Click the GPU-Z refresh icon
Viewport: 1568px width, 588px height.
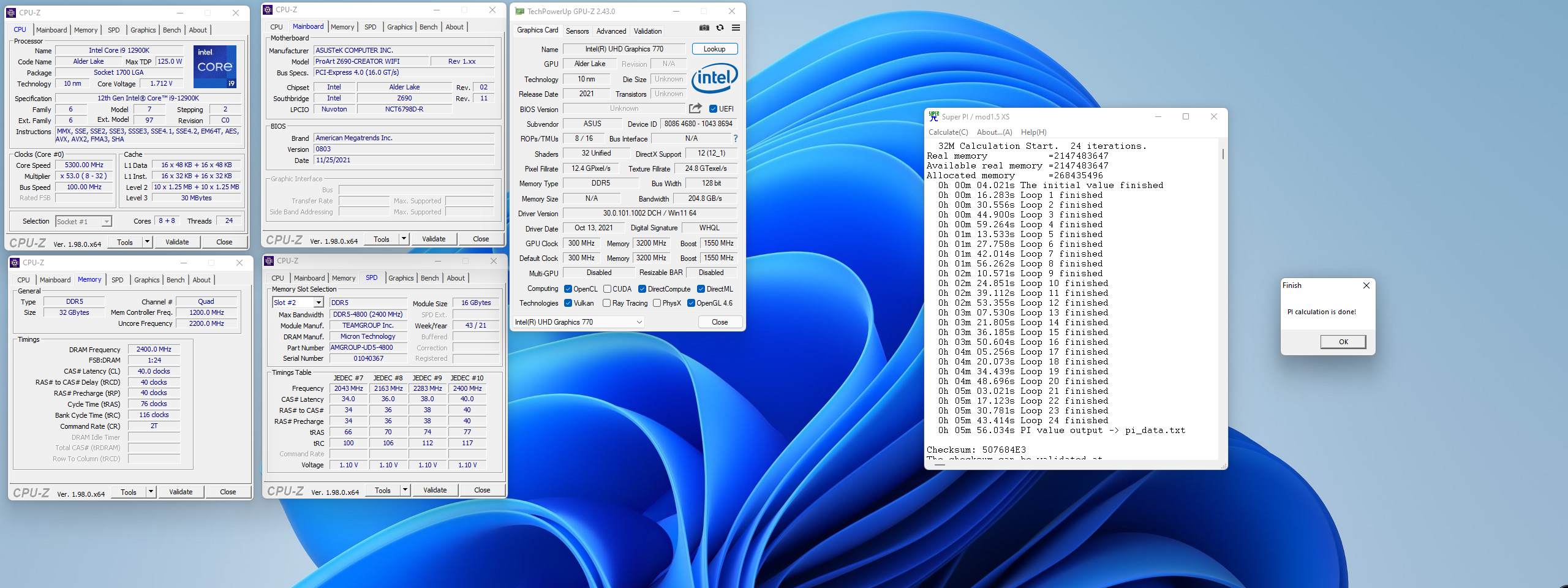coord(720,28)
